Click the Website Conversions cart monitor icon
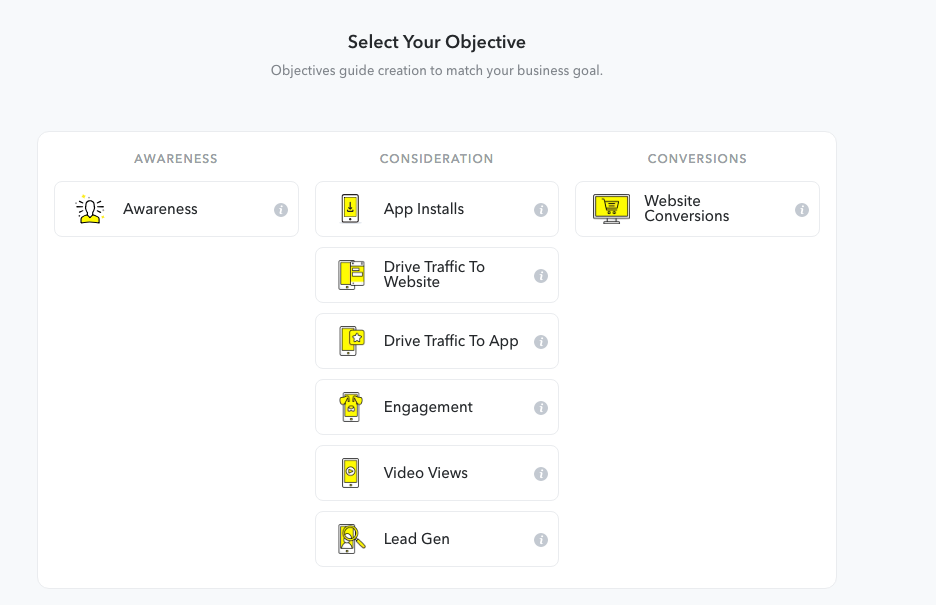Image resolution: width=936 pixels, height=605 pixels. tap(611, 209)
